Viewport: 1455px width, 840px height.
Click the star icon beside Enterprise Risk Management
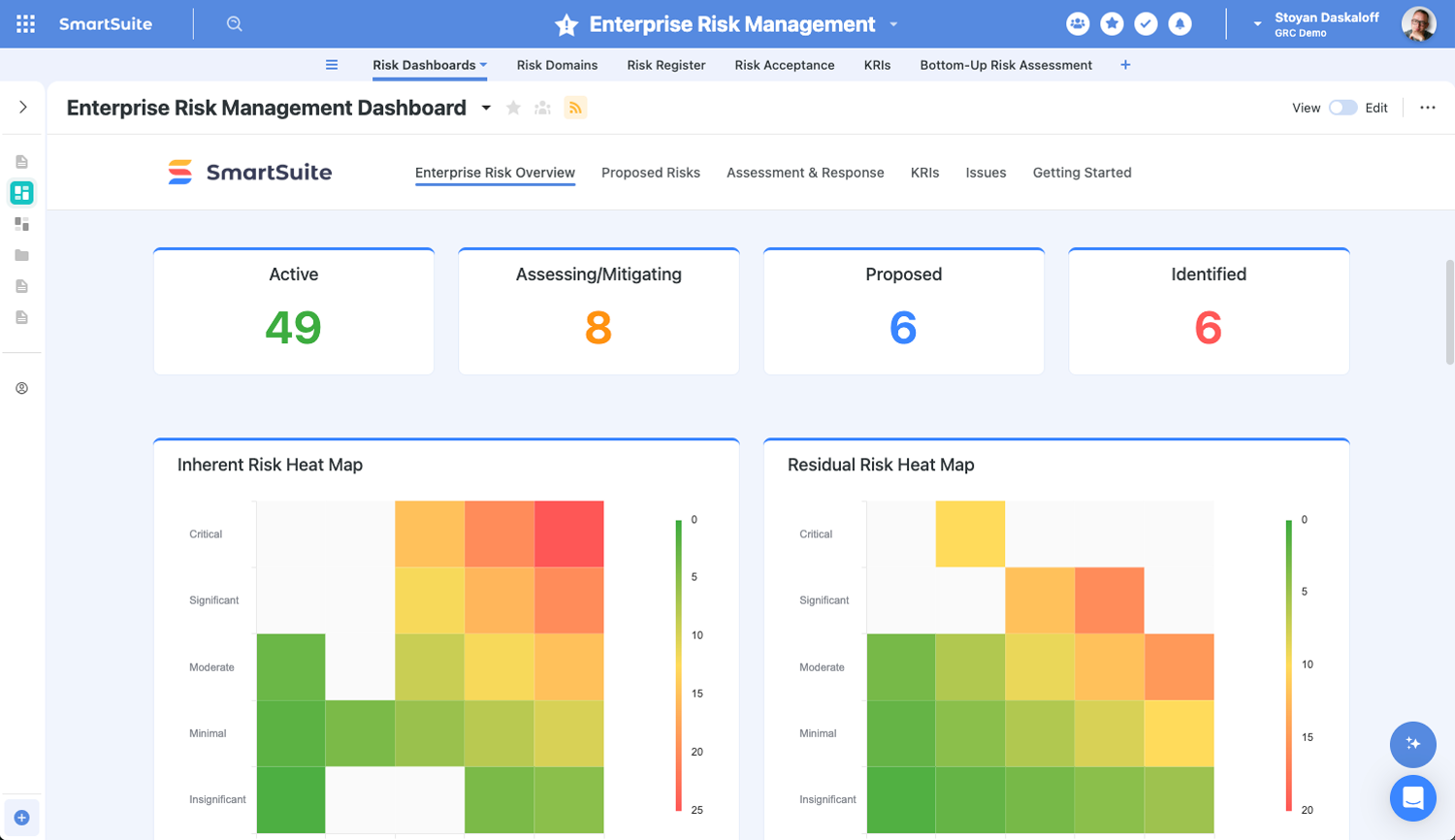coord(566,25)
